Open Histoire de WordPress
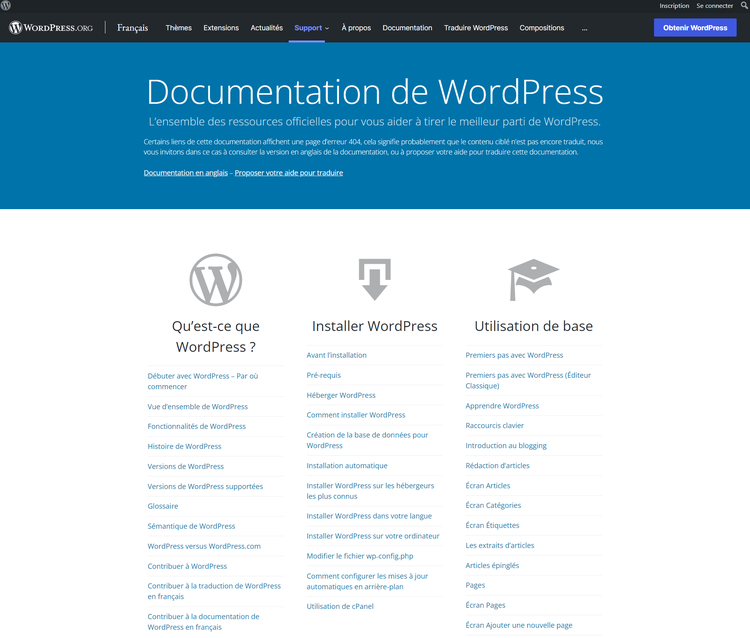 184,446
